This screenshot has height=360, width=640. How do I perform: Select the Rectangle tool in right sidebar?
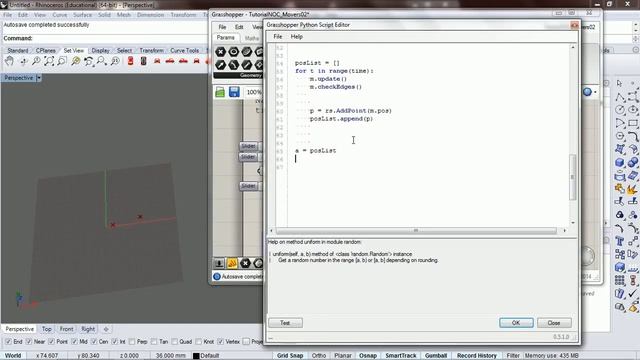pyautogui.click(x=633, y=123)
